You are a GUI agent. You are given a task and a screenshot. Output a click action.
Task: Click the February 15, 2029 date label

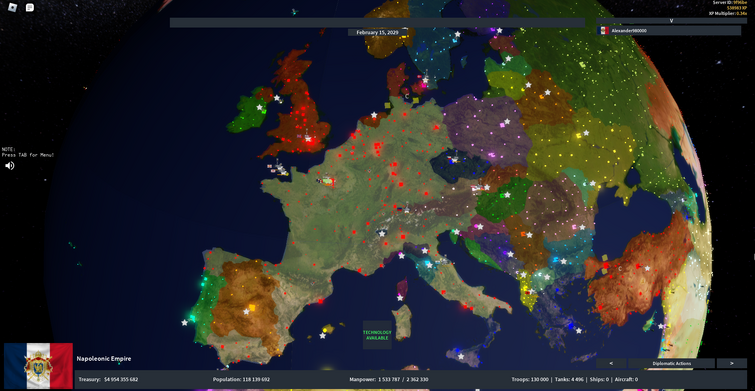click(x=377, y=32)
